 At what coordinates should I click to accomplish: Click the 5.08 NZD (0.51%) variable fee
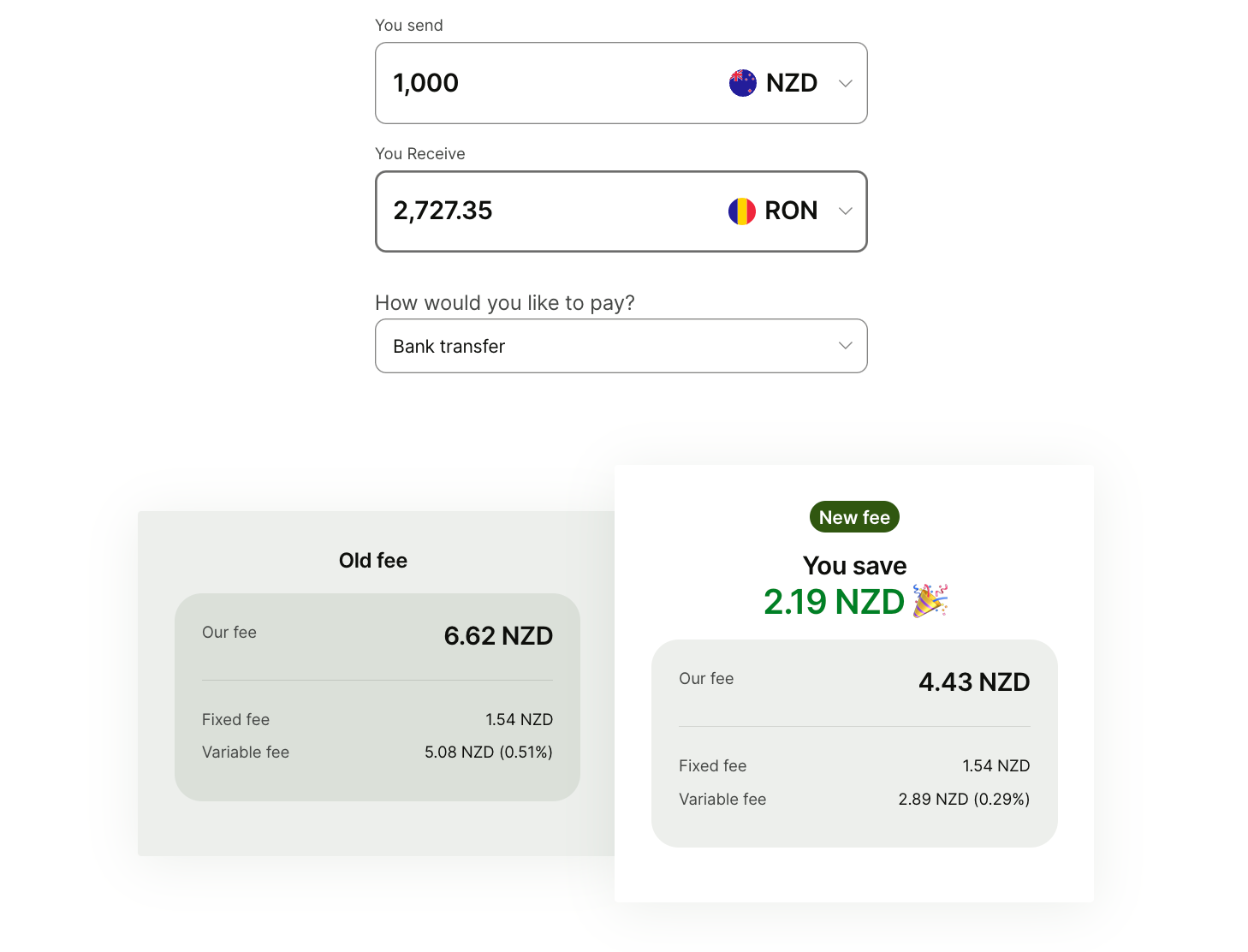(489, 752)
